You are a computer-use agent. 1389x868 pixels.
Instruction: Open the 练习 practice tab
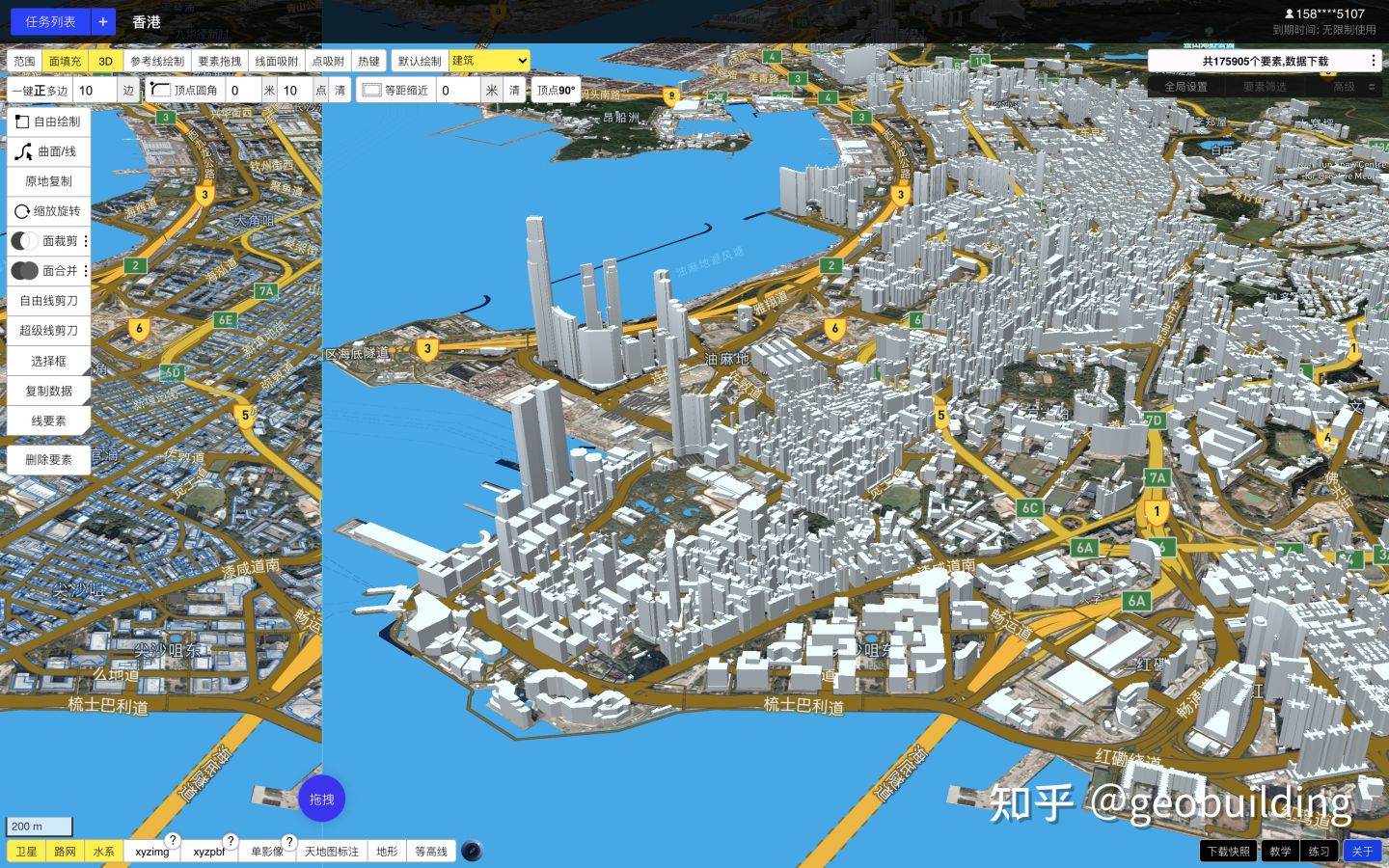pyautogui.click(x=1319, y=851)
